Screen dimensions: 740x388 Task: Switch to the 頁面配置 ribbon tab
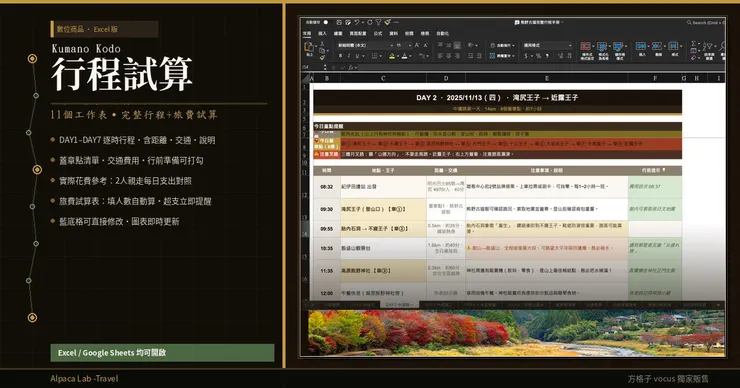tap(358, 34)
